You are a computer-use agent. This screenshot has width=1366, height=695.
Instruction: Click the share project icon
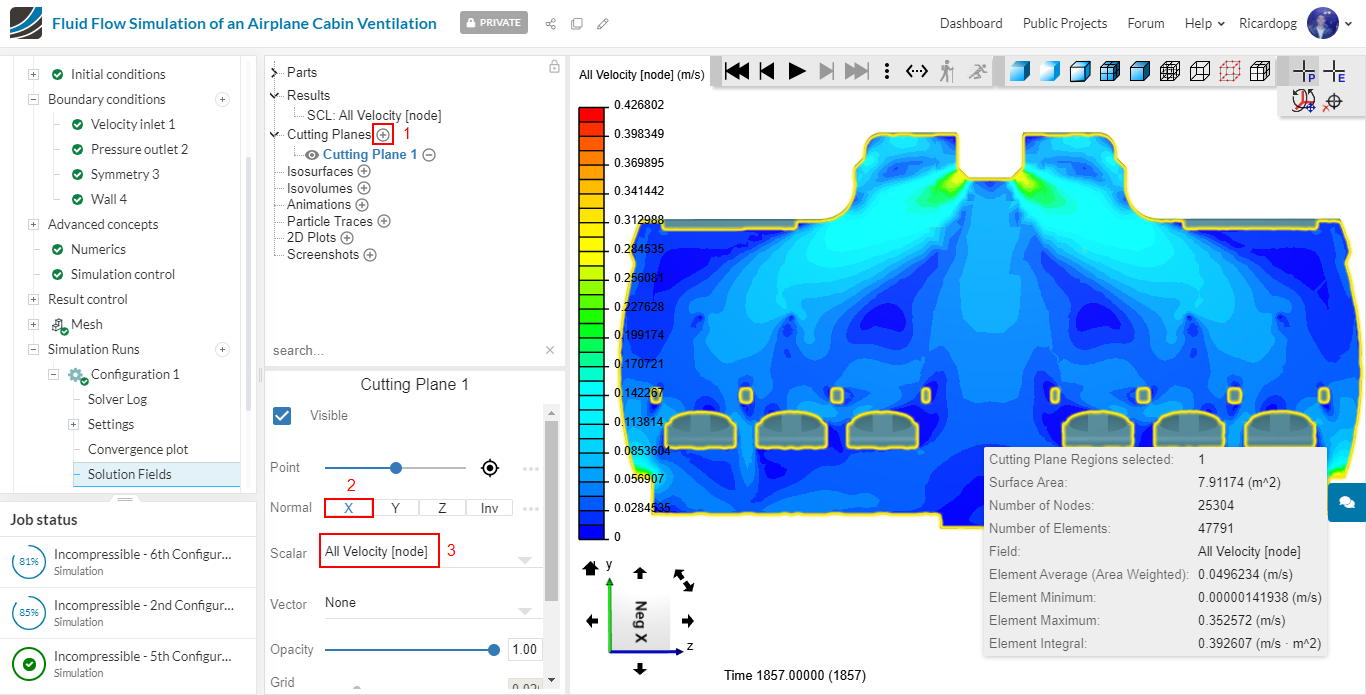click(550, 23)
